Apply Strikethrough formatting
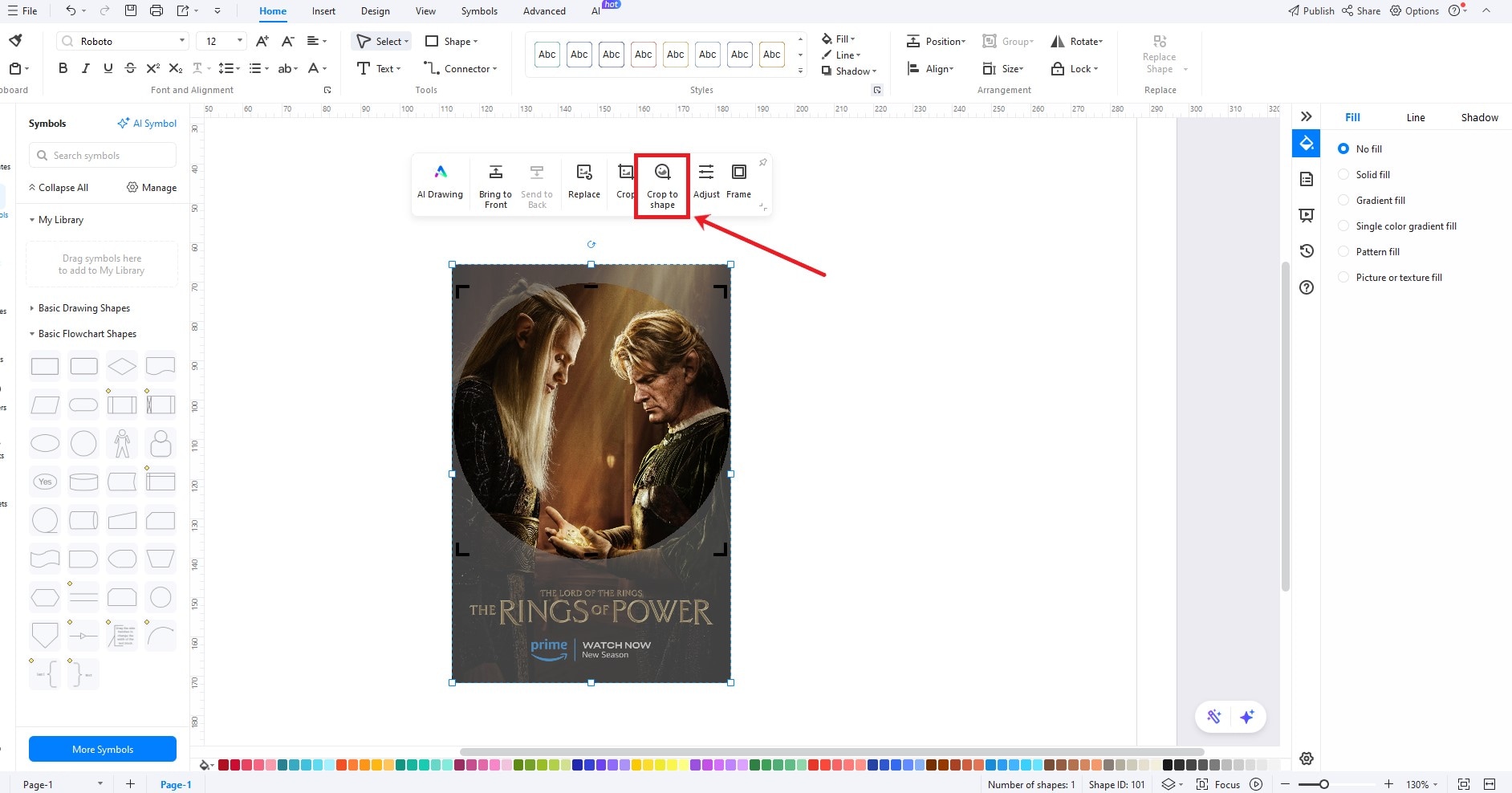The image size is (1512, 793). coord(130,68)
